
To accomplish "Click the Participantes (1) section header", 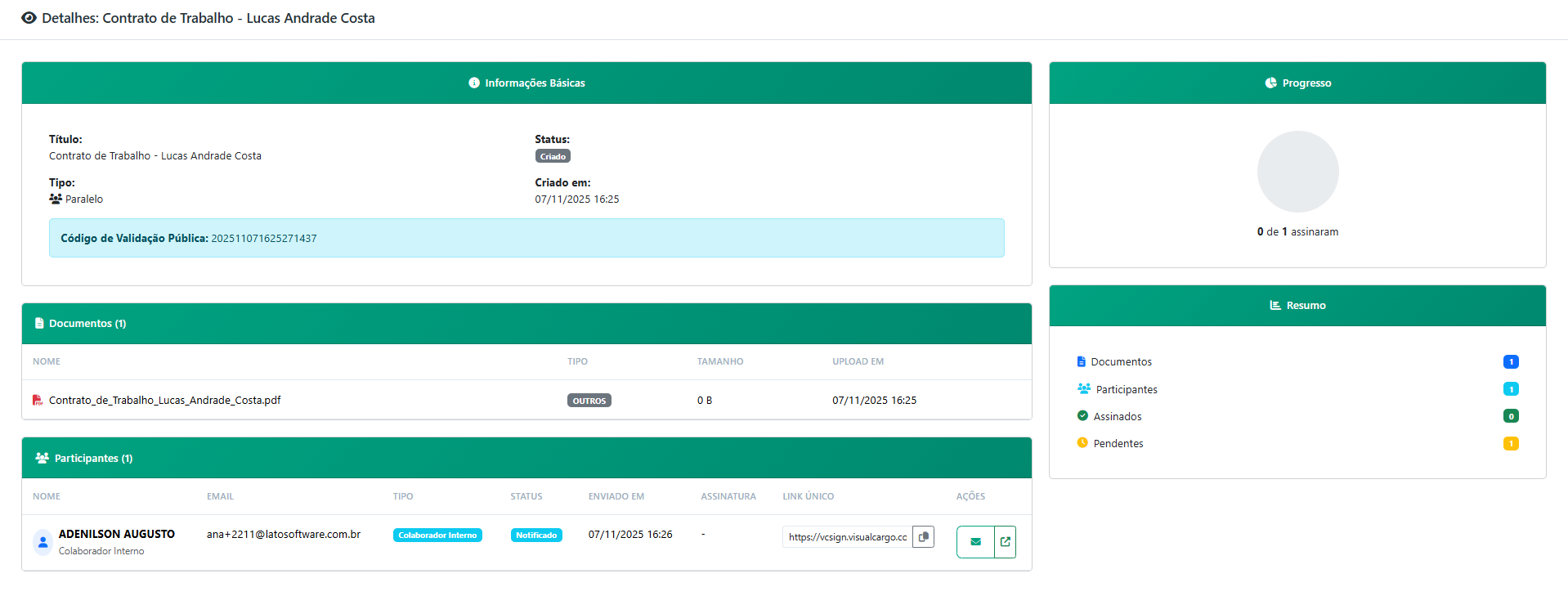I will pyautogui.click(x=92, y=459).
